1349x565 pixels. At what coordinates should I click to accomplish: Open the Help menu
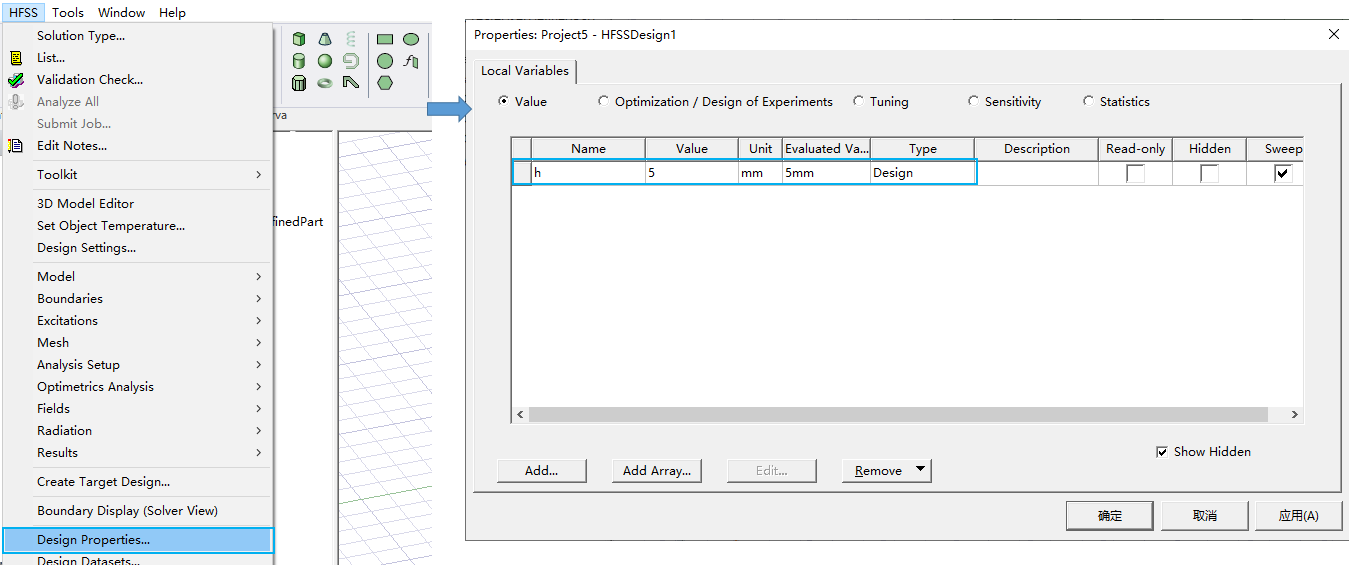coord(172,12)
